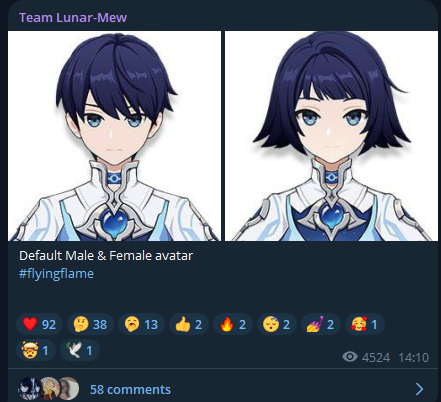Click the 14:10 message timestamp

(413, 357)
